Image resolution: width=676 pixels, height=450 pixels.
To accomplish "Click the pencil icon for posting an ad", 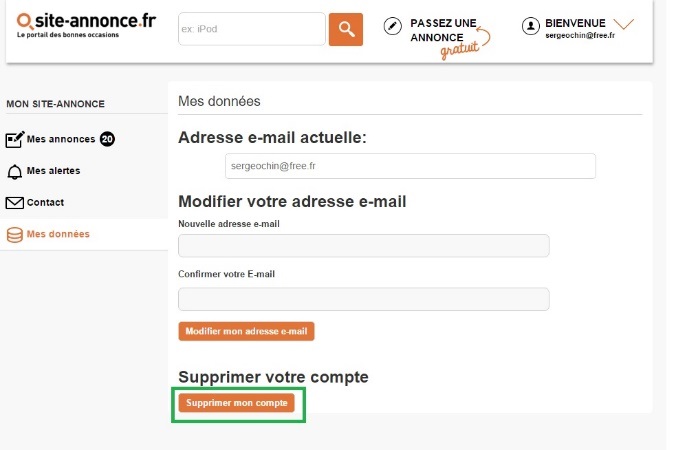I will click(x=392, y=26).
